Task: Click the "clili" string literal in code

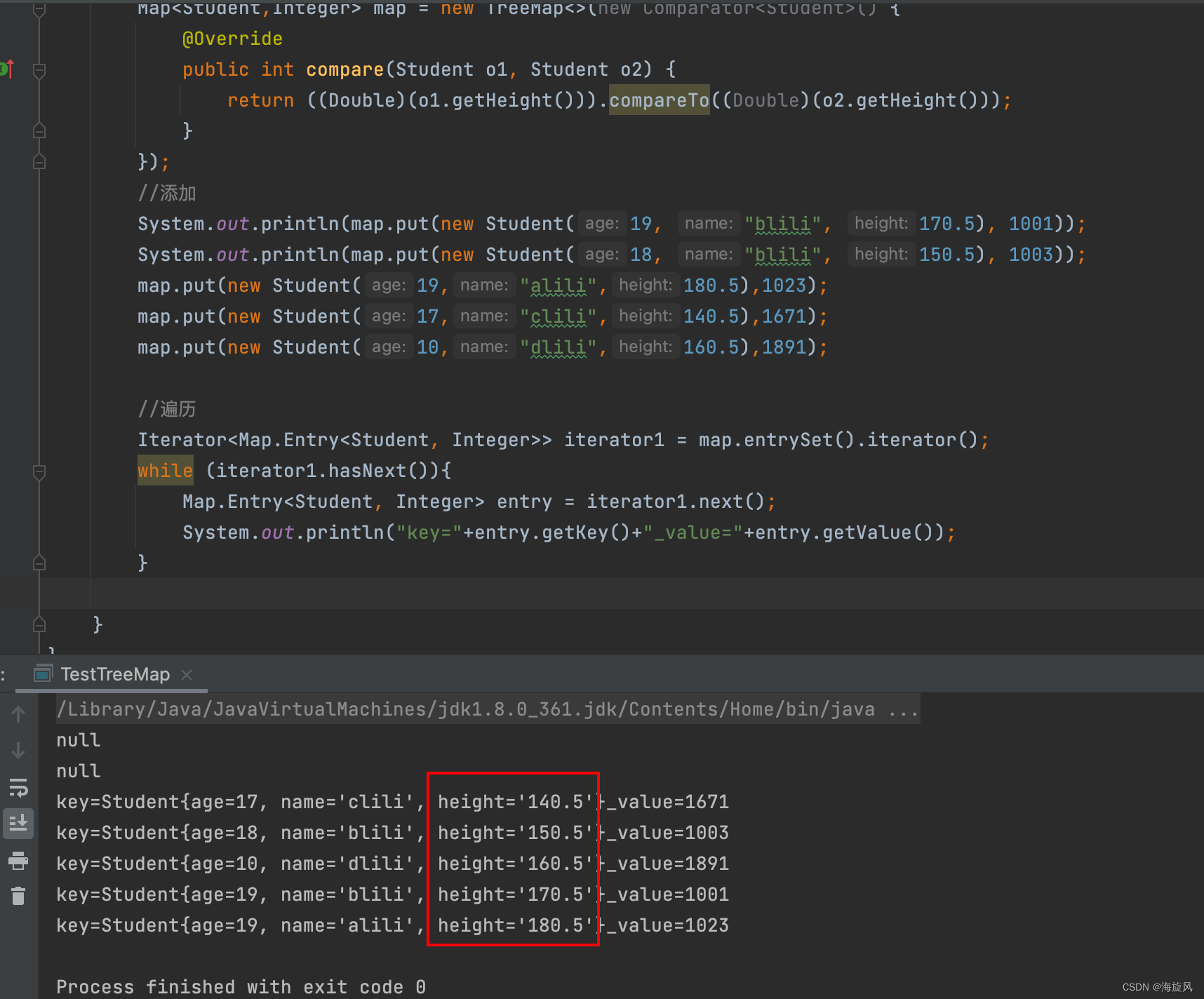Action: pos(558,316)
